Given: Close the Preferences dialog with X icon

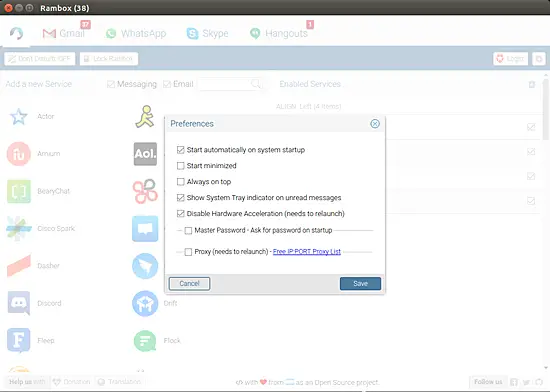Looking at the screenshot, I should [375, 124].
